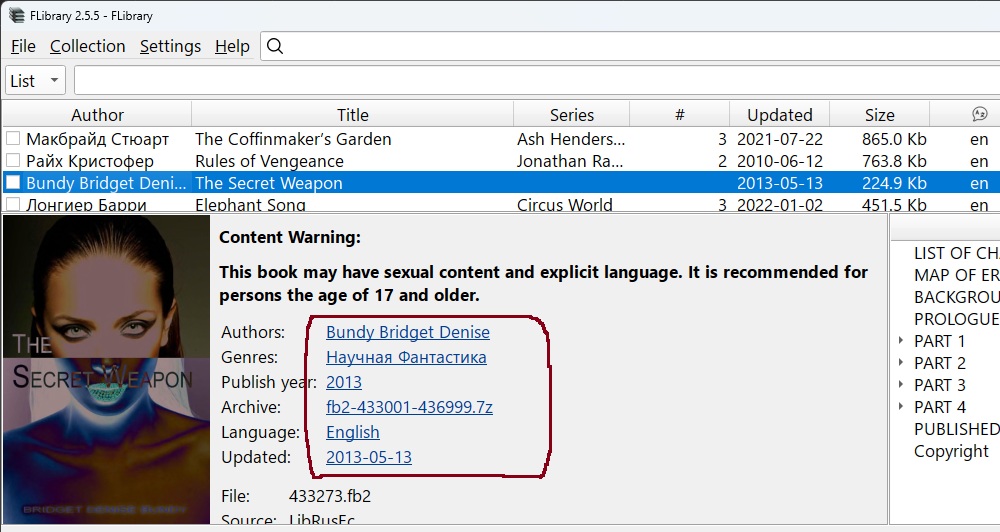Check the box for The Coffinmaker's Garden
Viewport: 1000px width, 532px height.
tap(13, 138)
